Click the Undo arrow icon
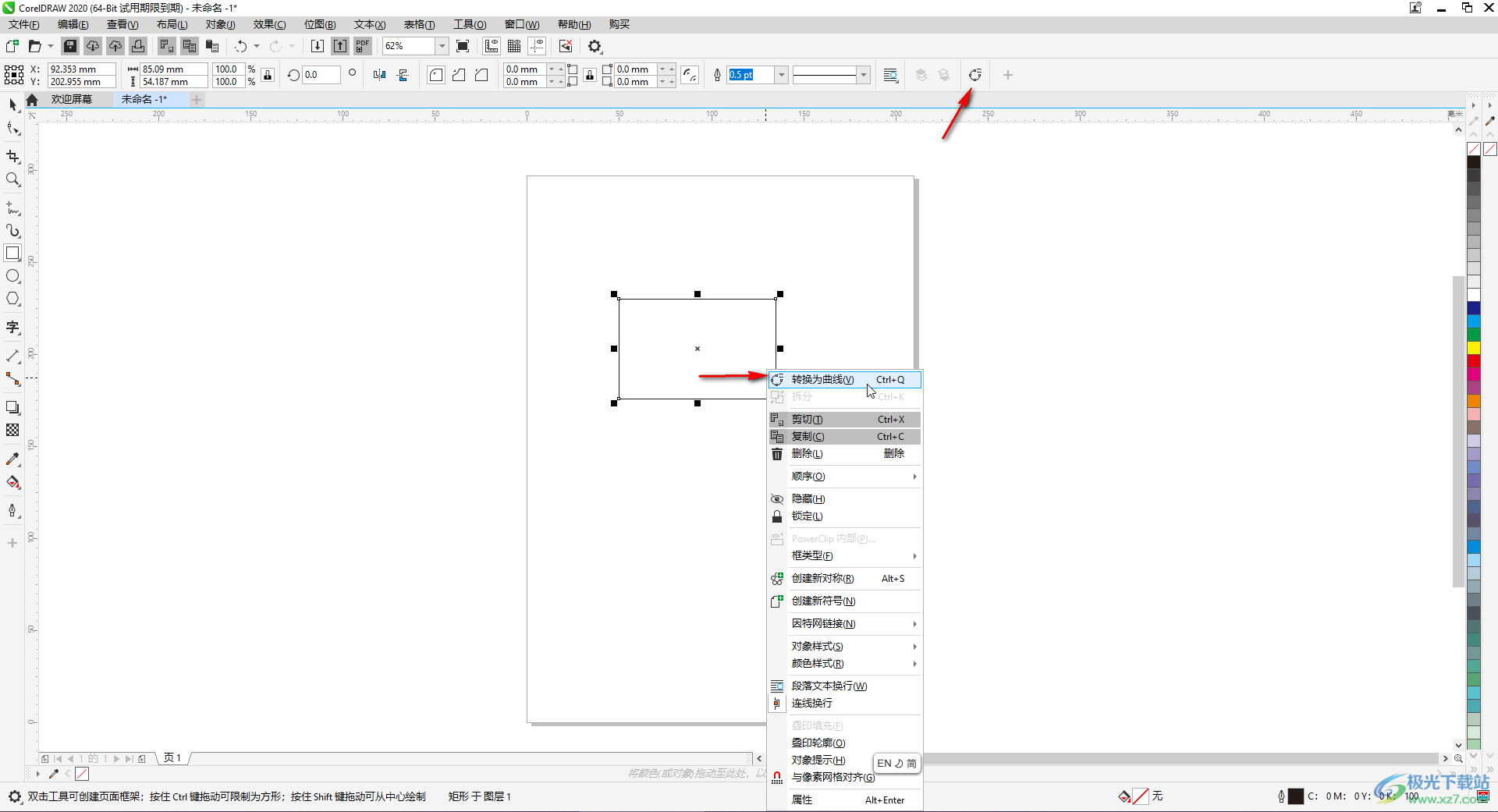The height and width of the screenshot is (812, 1498). click(x=241, y=46)
